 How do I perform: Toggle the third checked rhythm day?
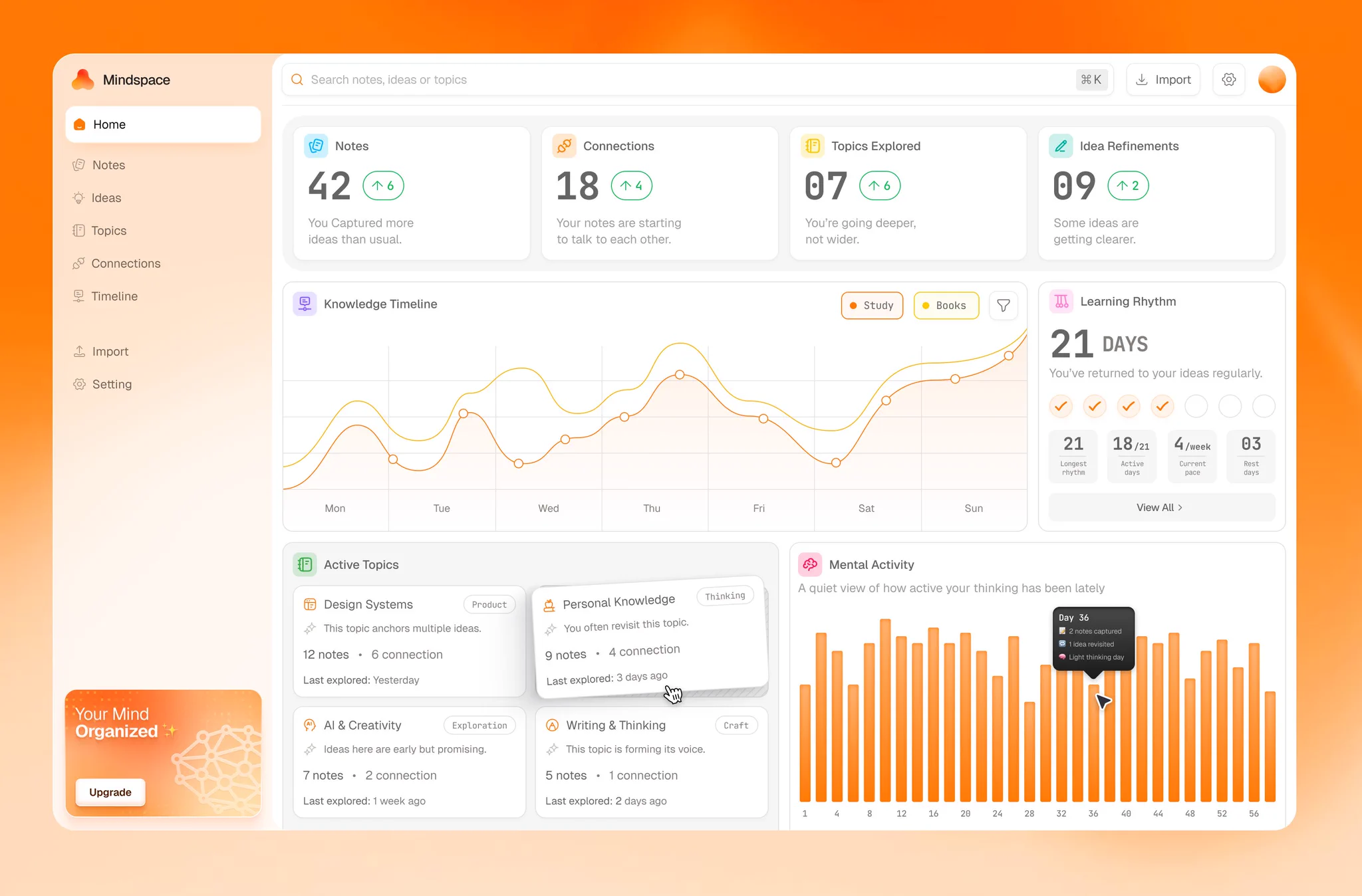(1129, 405)
